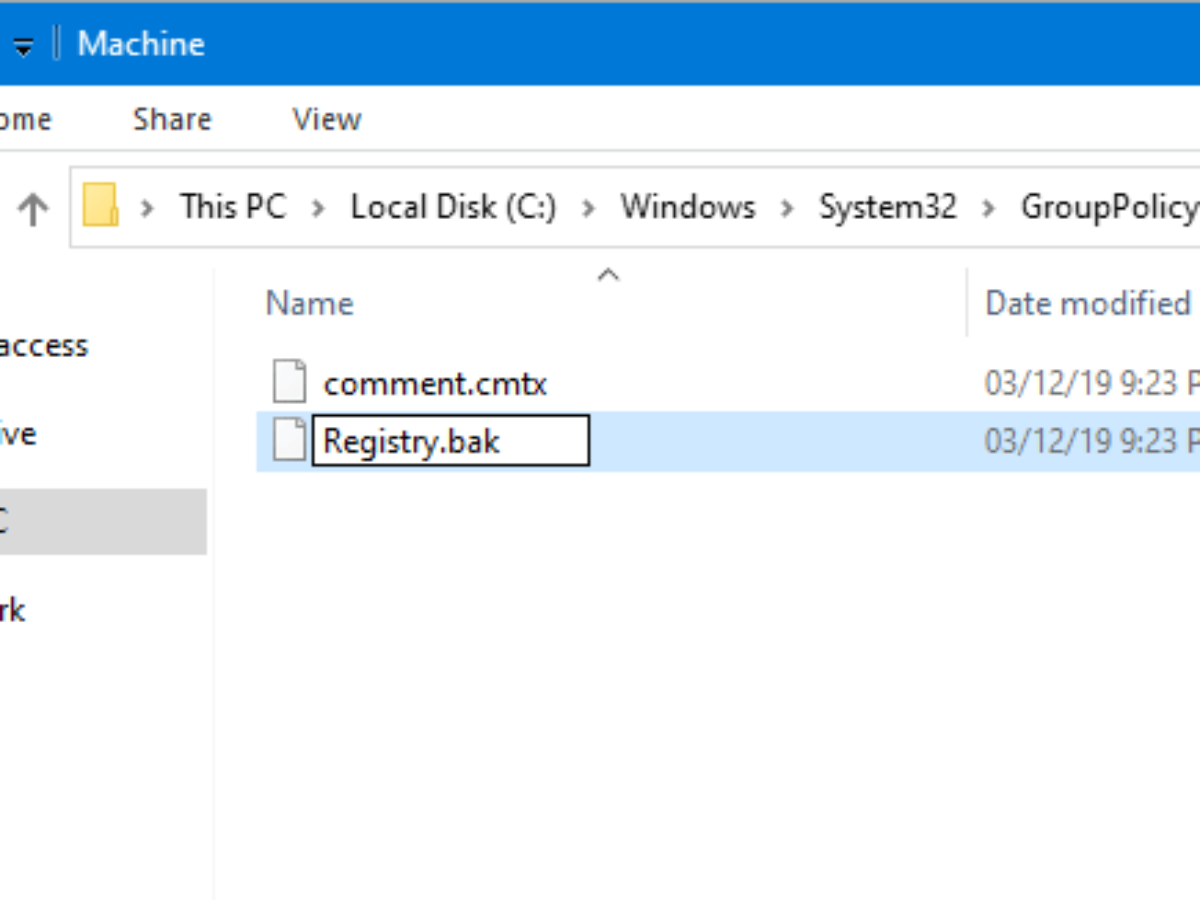Screen dimensions: 1200x900
Task: Open the Quick Access Toolbar customize arrow
Action: point(23,46)
